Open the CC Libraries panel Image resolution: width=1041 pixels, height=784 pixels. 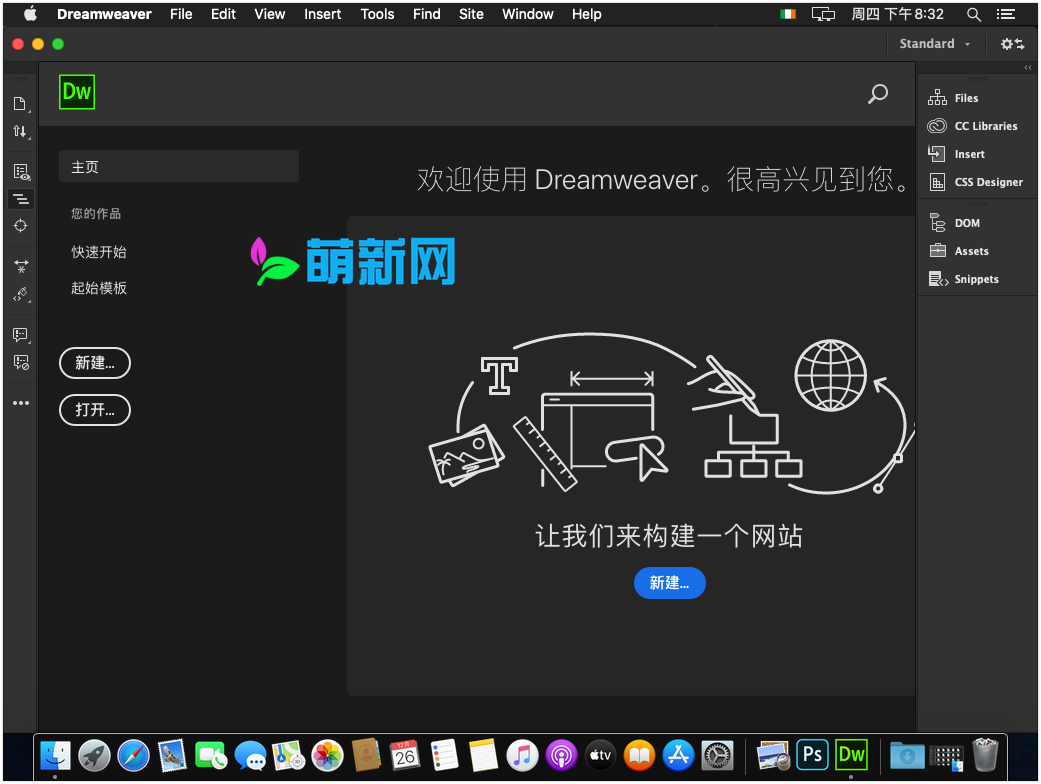point(984,126)
